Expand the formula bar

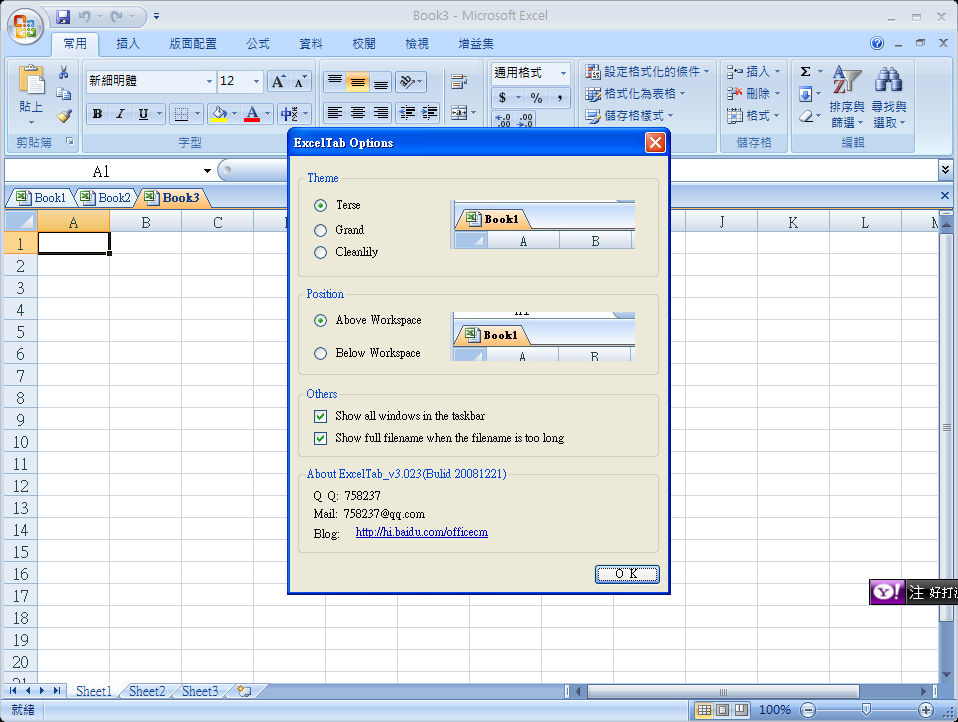click(945, 170)
